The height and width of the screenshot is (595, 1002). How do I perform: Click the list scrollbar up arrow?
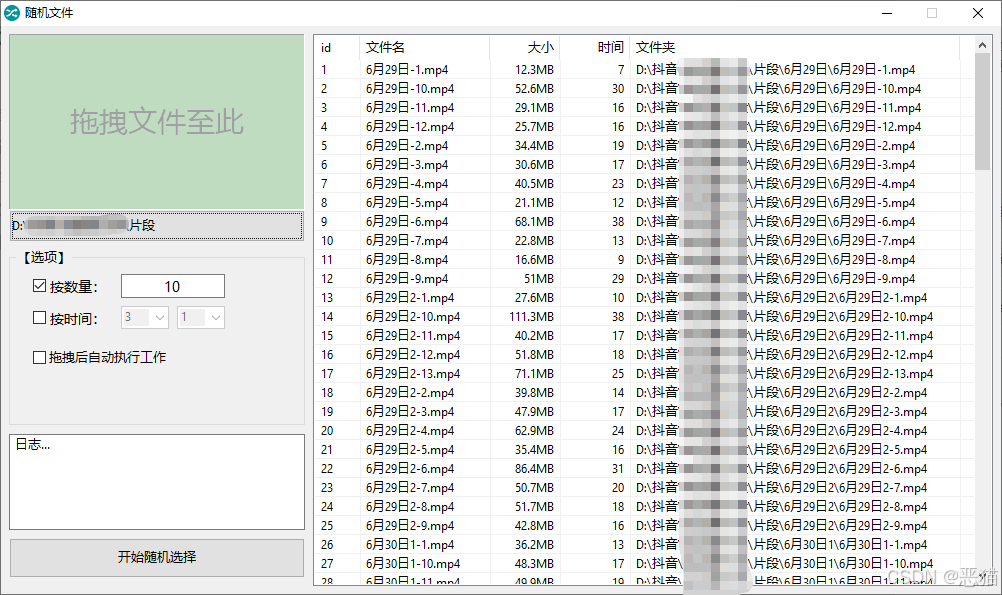982,45
